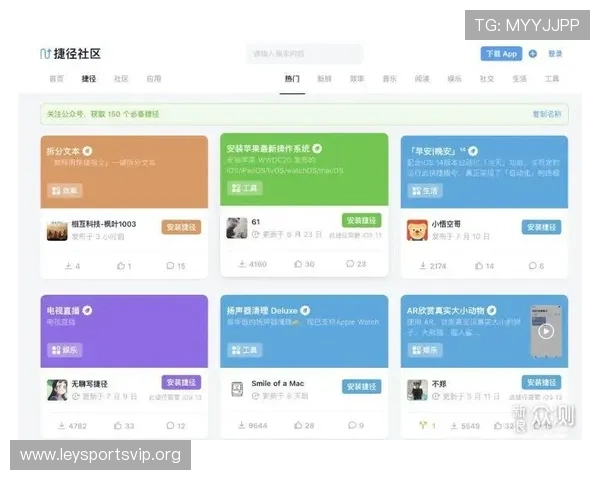This screenshot has height=480, width=600.
Task: Open the 扬声器清理 Deluxe card title
Action: pos(262,310)
